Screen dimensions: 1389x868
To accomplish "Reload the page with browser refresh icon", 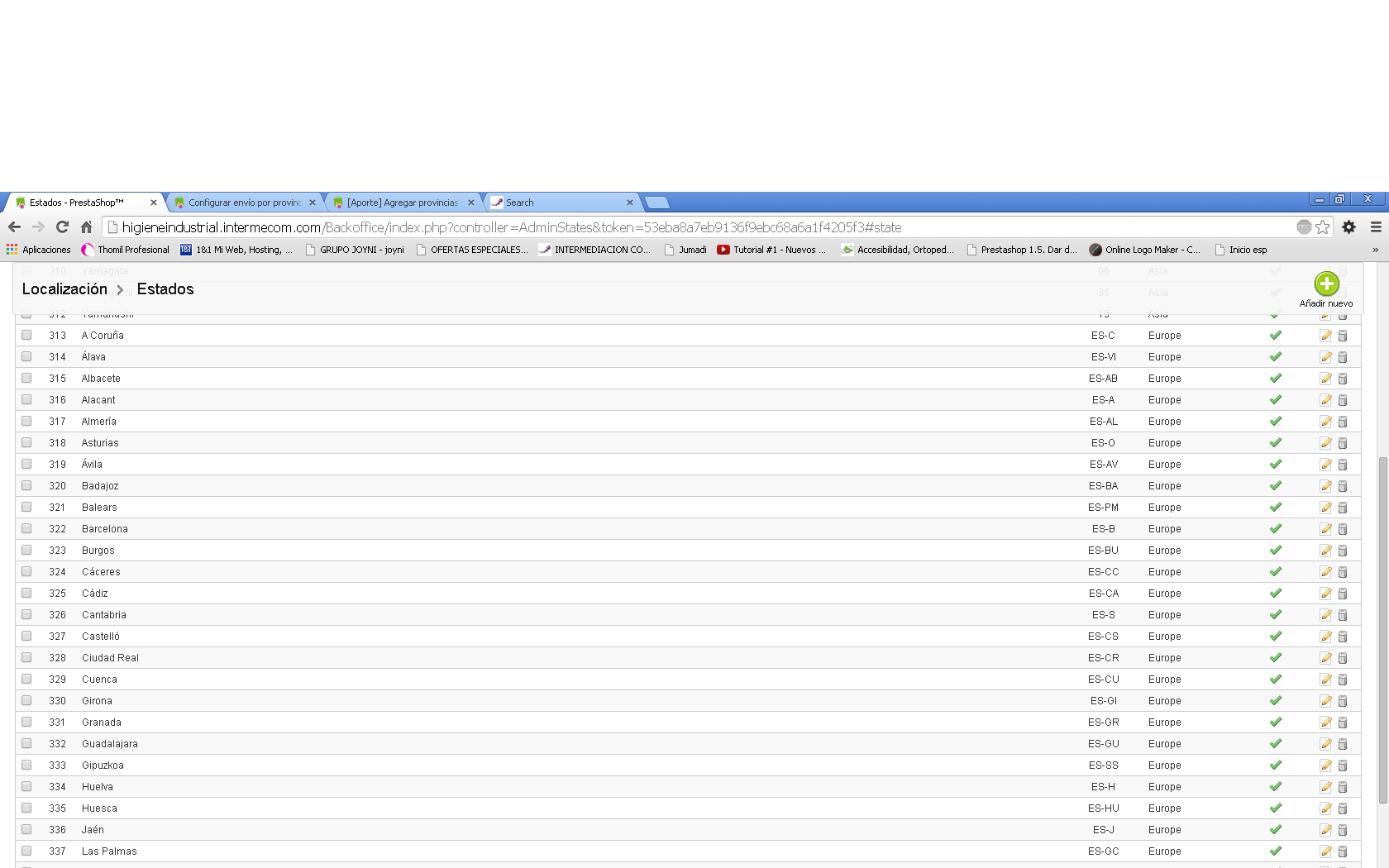I will [x=62, y=227].
